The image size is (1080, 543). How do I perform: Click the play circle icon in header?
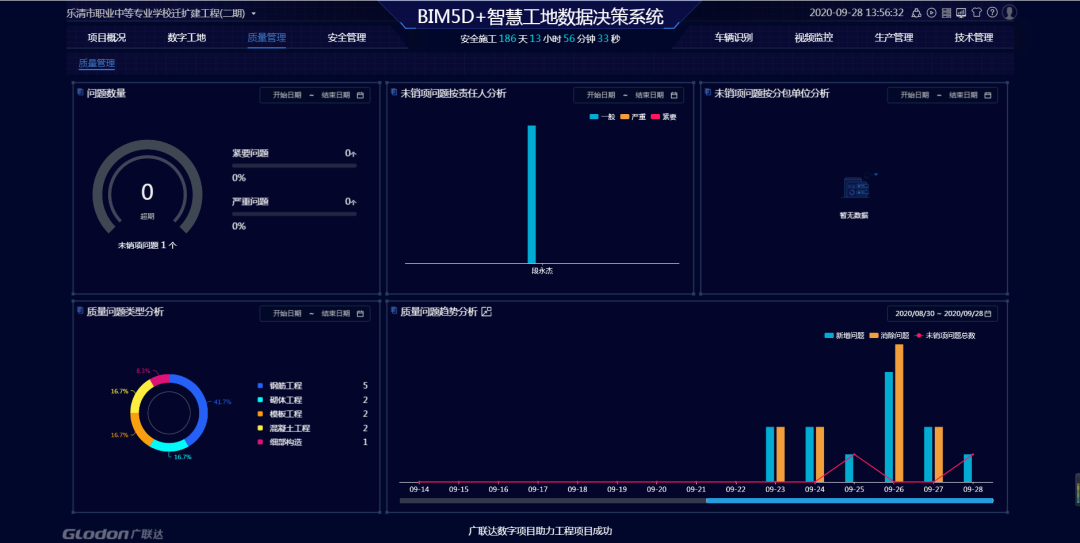pos(931,12)
